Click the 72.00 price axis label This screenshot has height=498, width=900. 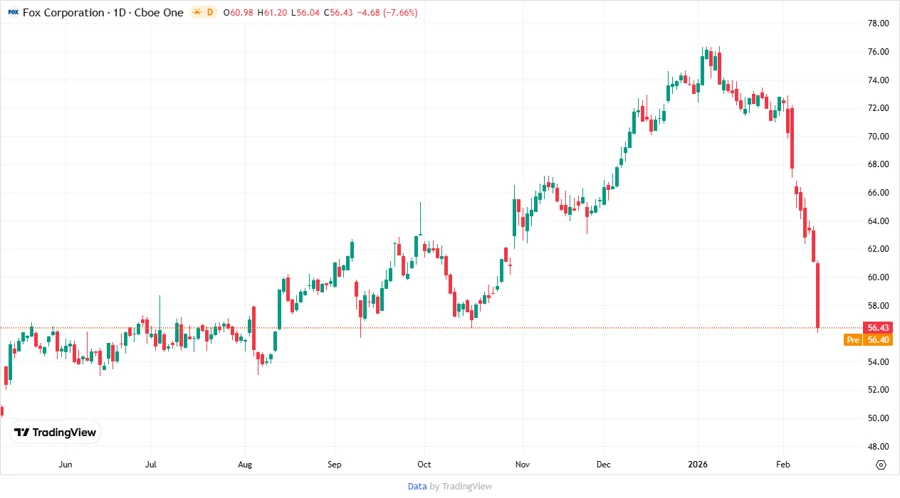click(878, 108)
